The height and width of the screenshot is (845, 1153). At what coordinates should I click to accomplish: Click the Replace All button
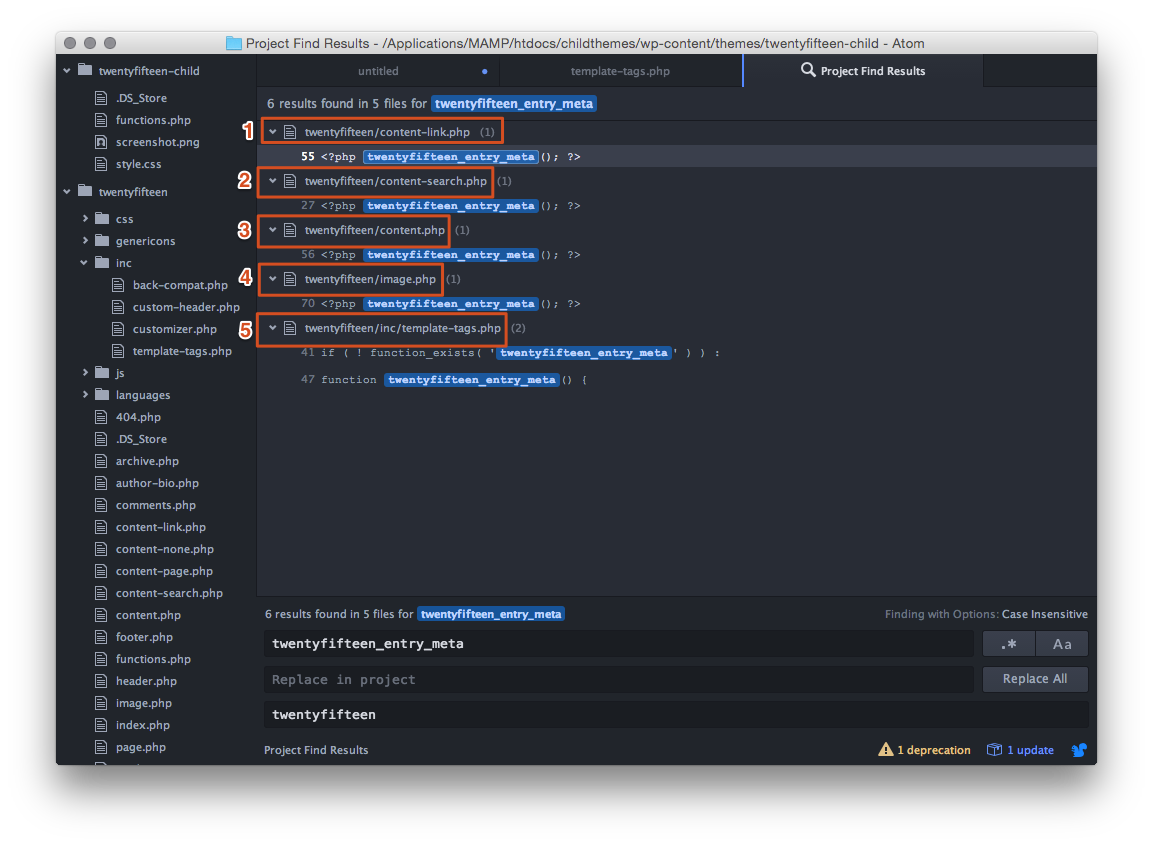(x=1035, y=679)
